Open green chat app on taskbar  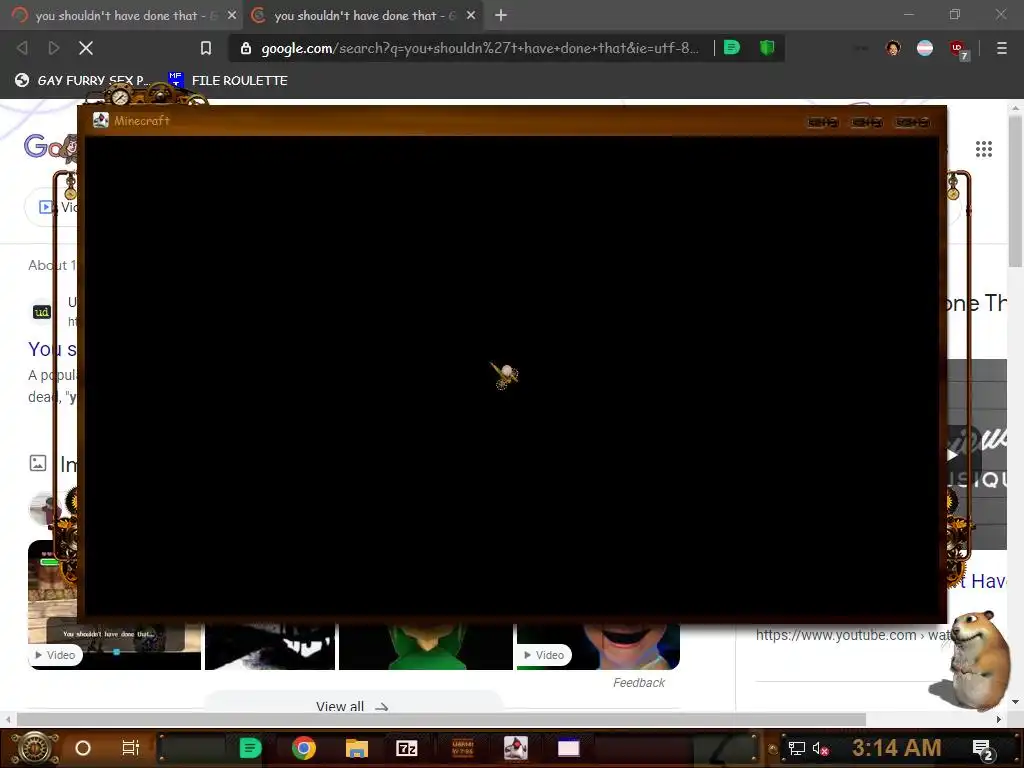pyautogui.click(x=250, y=748)
